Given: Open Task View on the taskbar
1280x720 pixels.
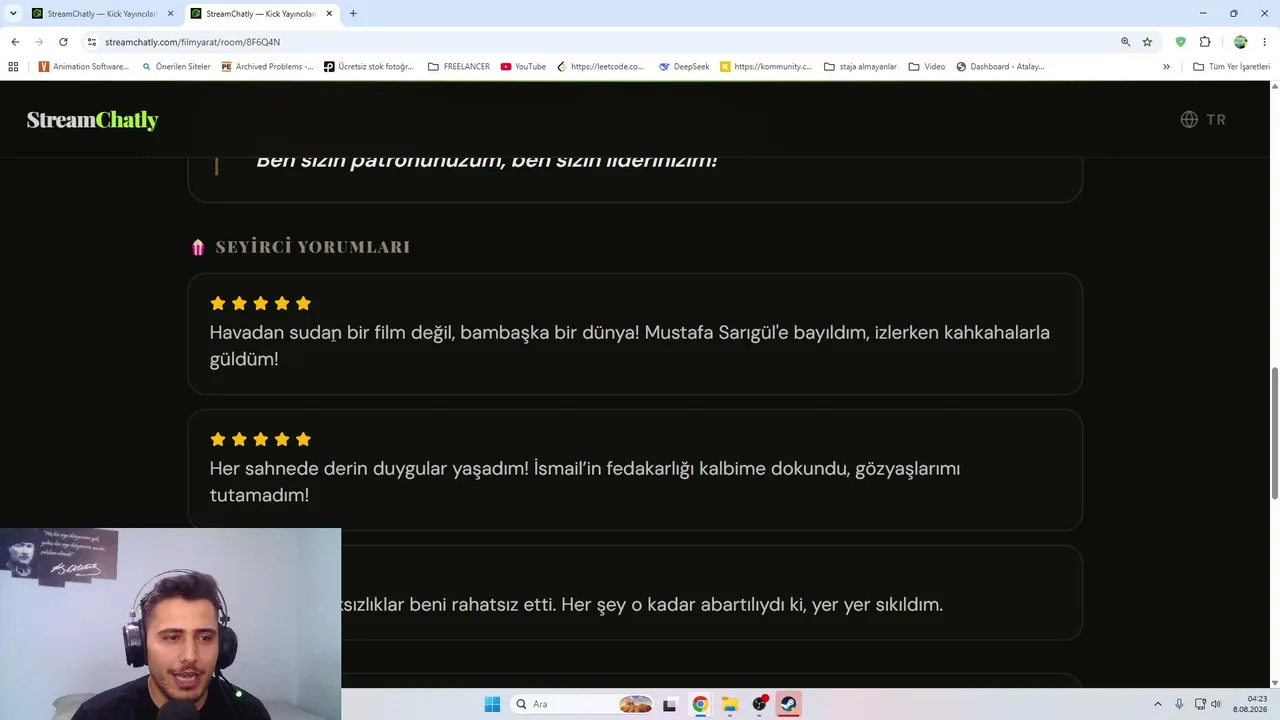Looking at the screenshot, I should pyautogui.click(x=669, y=704).
